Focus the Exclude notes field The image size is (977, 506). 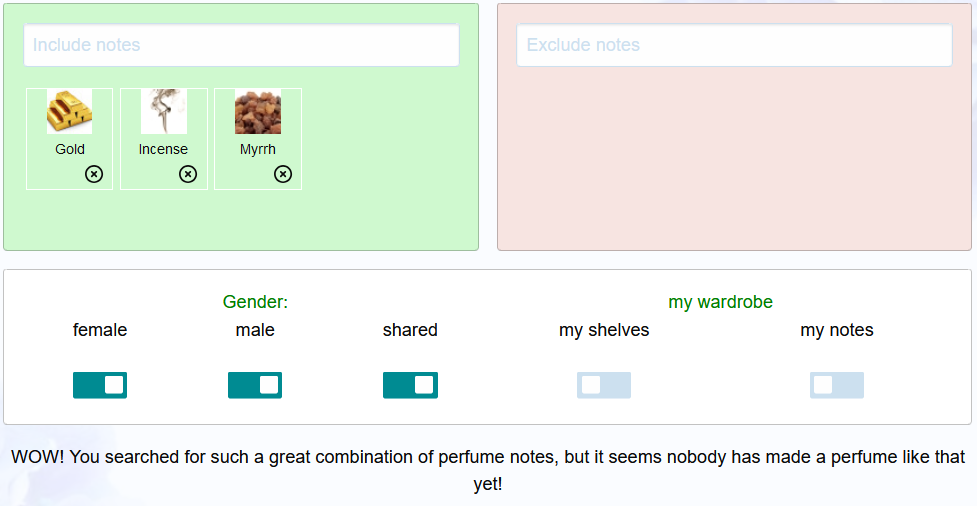click(x=734, y=45)
